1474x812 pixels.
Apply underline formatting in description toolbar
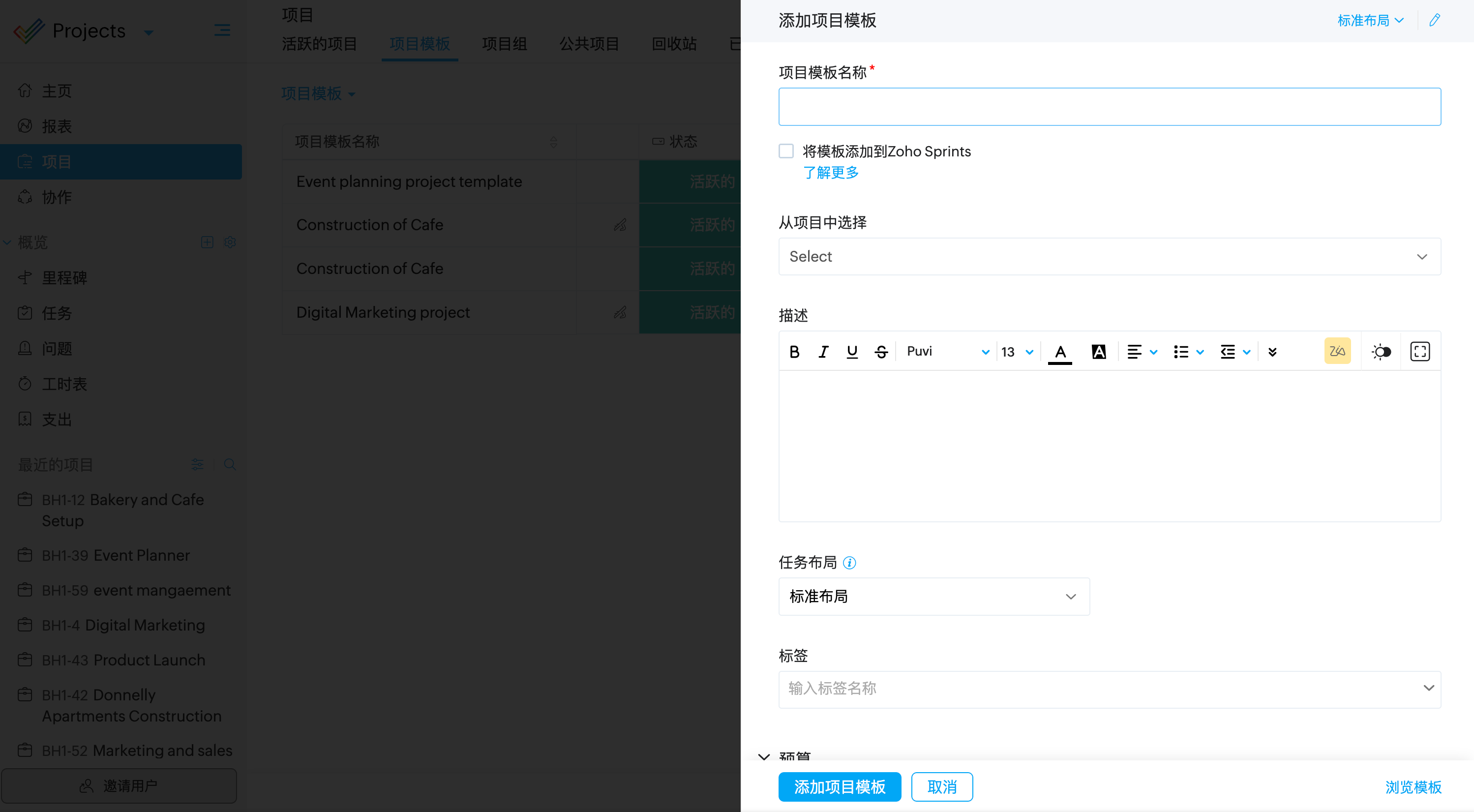point(852,351)
